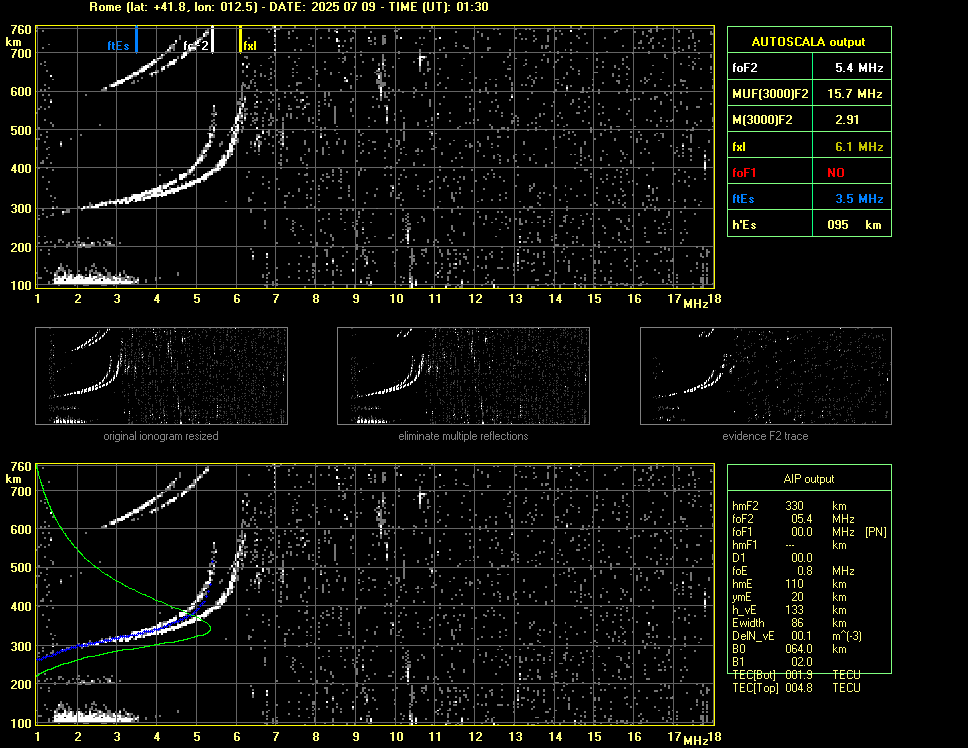Click the 760 km axis label on bottom ionogram

pyautogui.click(x=20, y=467)
